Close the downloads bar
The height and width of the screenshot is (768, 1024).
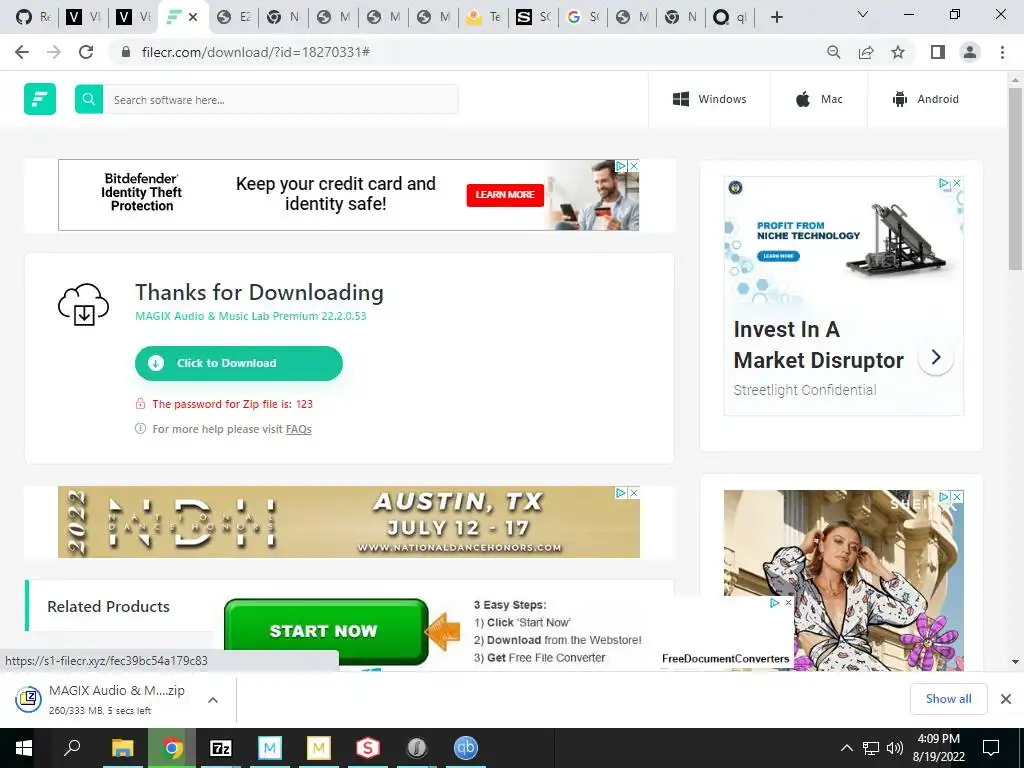click(1006, 699)
